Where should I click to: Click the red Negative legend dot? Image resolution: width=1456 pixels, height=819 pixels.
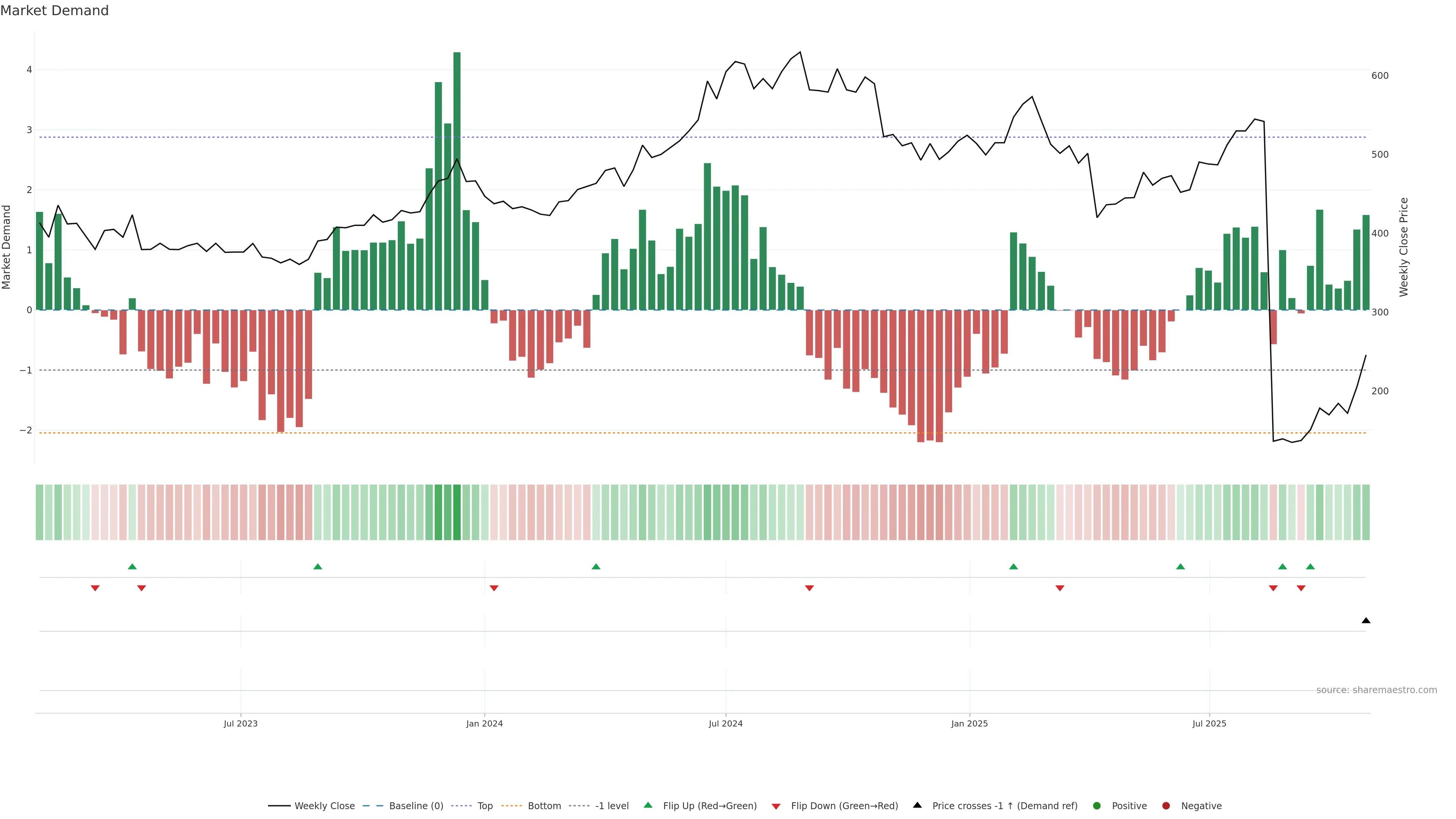[x=1166, y=806]
